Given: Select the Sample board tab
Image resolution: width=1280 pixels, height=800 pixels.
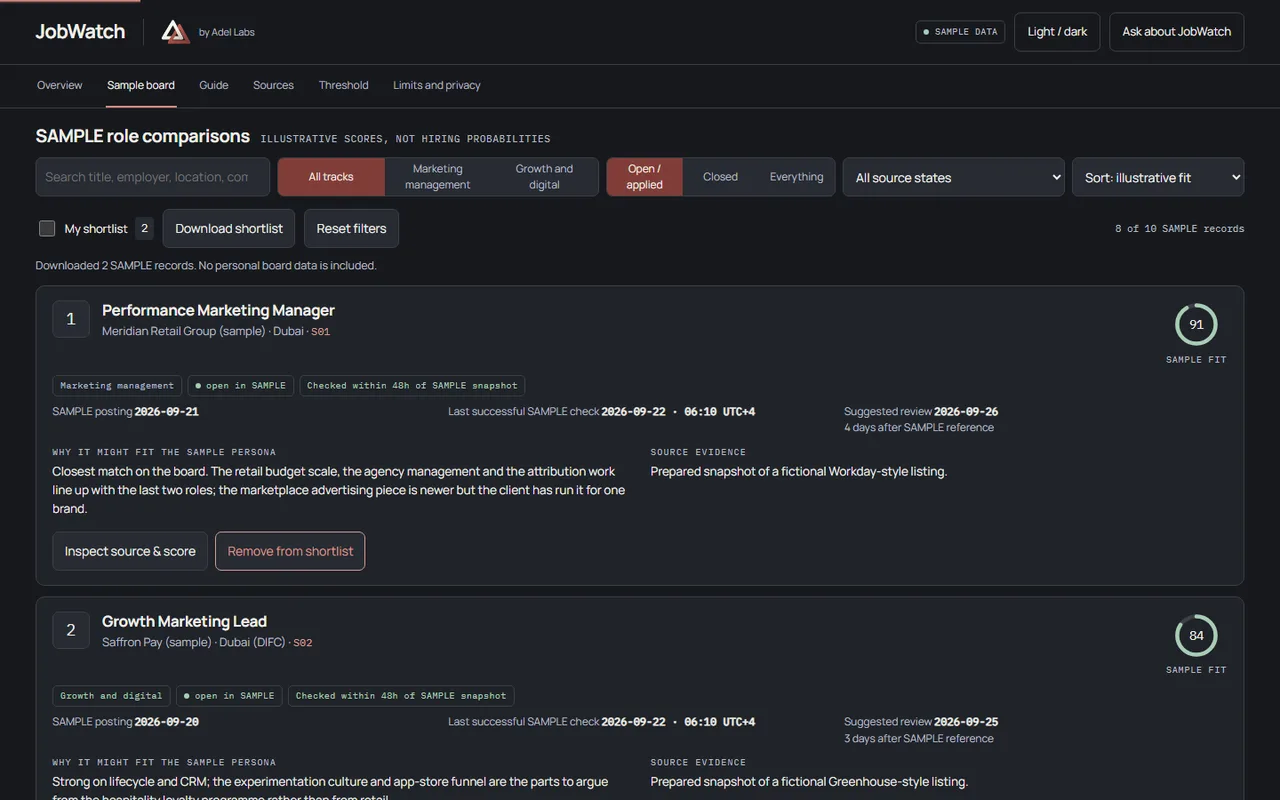Looking at the screenshot, I should point(141,85).
